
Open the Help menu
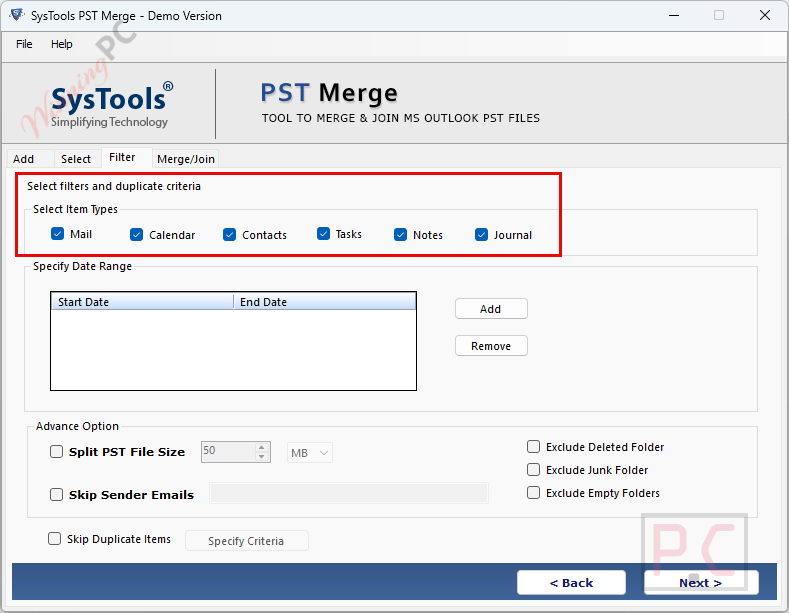pyautogui.click(x=61, y=44)
